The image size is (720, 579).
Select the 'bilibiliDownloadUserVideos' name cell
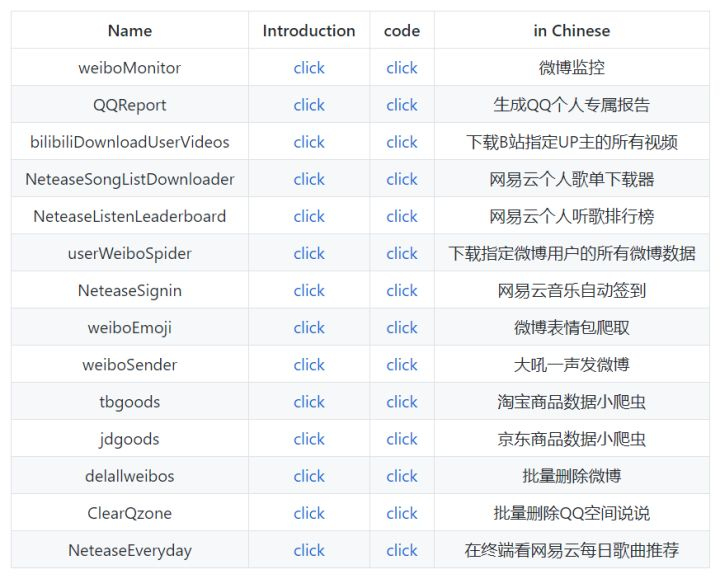130,142
